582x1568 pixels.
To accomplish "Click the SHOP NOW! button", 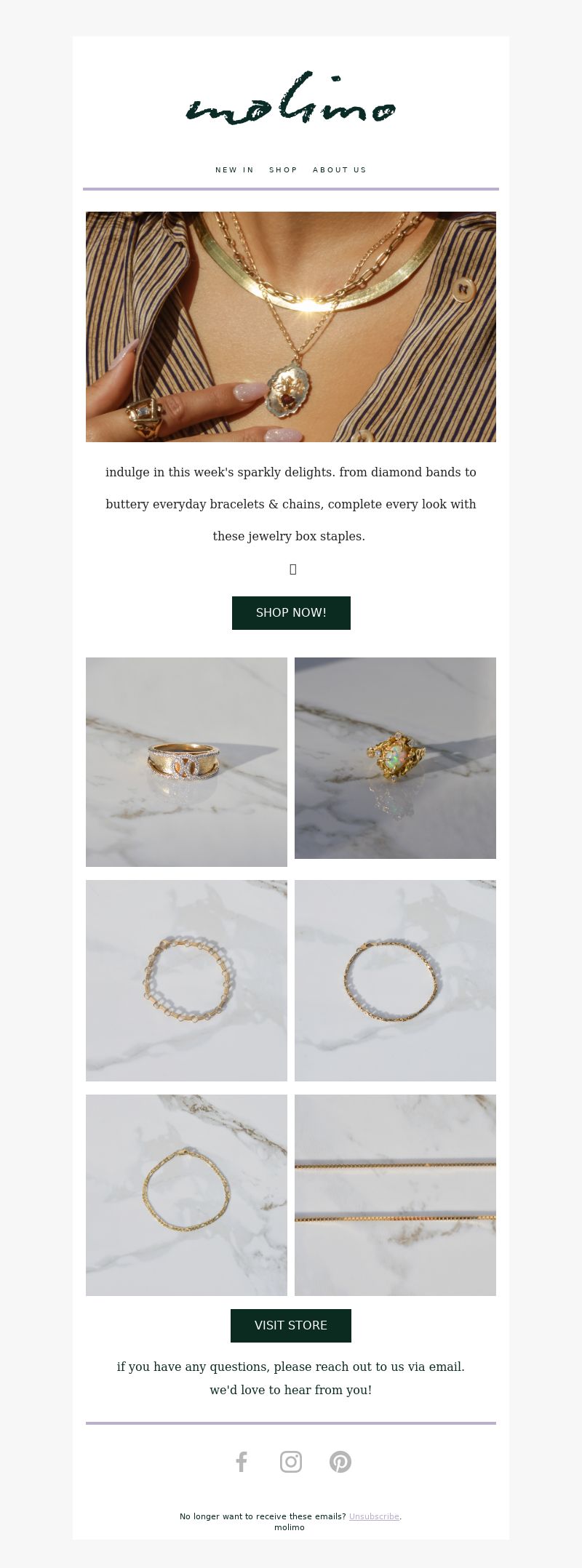I will (291, 613).
